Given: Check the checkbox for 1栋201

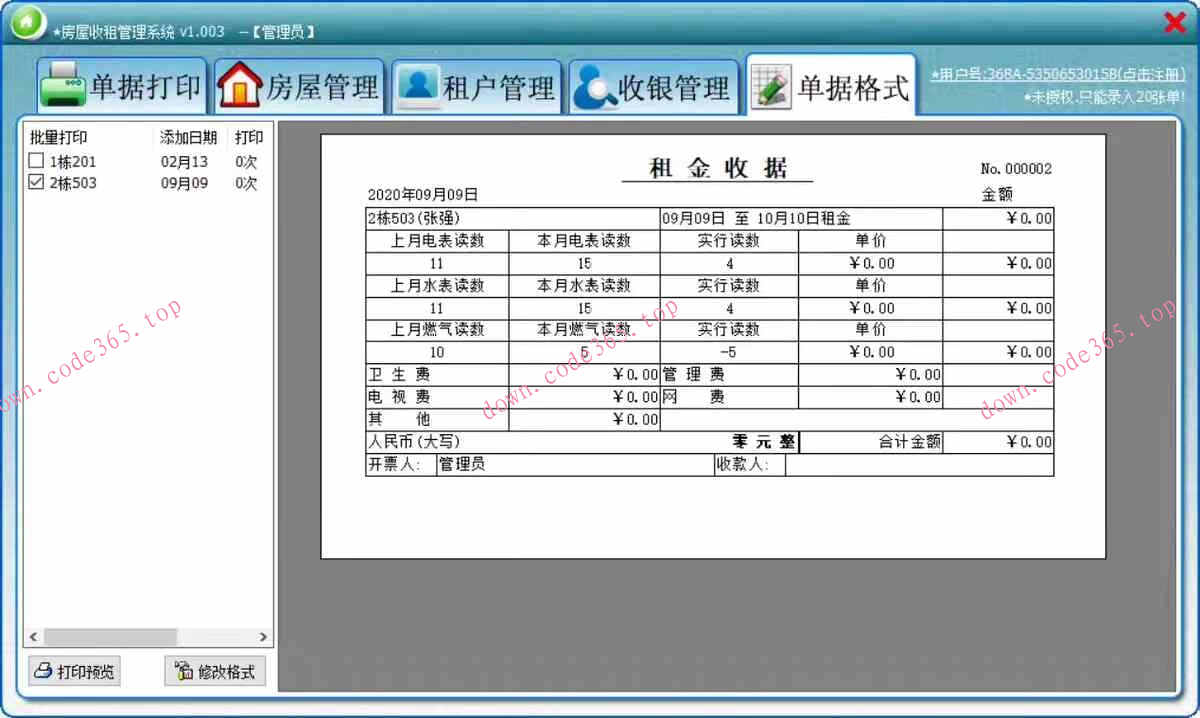Looking at the screenshot, I should click(x=36, y=160).
